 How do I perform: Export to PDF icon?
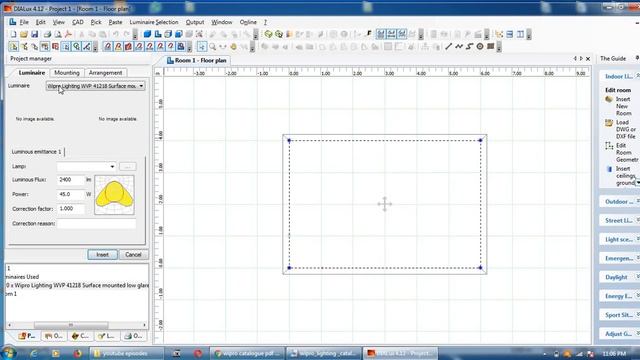tap(68, 34)
